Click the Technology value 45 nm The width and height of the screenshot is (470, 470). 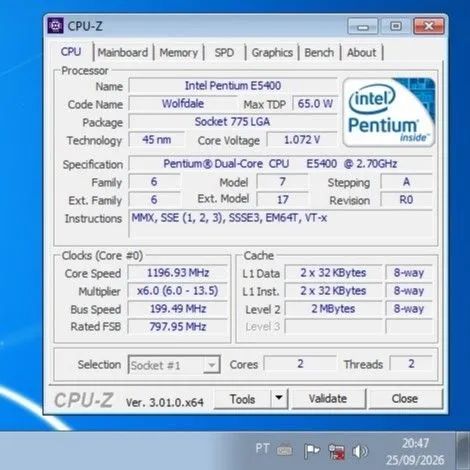click(157, 140)
